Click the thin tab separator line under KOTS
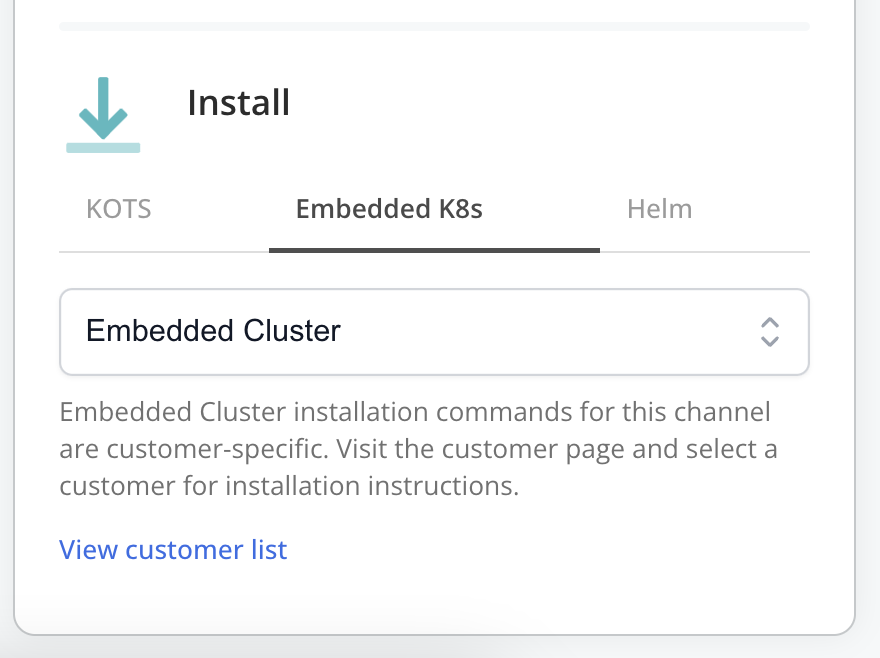This screenshot has height=658, width=880. pyautogui.click(x=160, y=251)
